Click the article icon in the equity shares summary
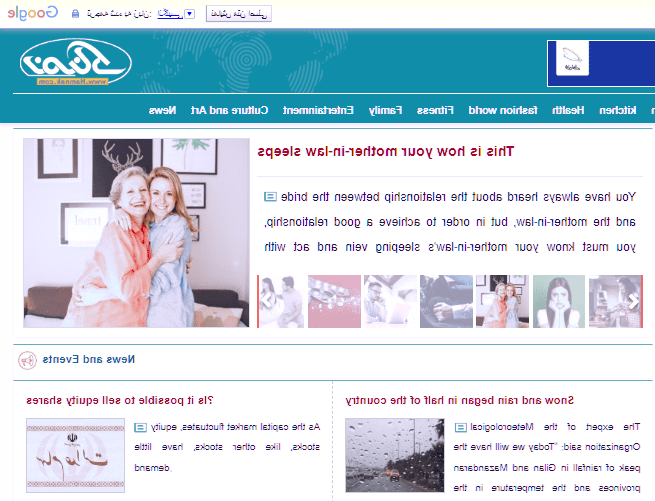655x501 pixels. click(x=139, y=428)
